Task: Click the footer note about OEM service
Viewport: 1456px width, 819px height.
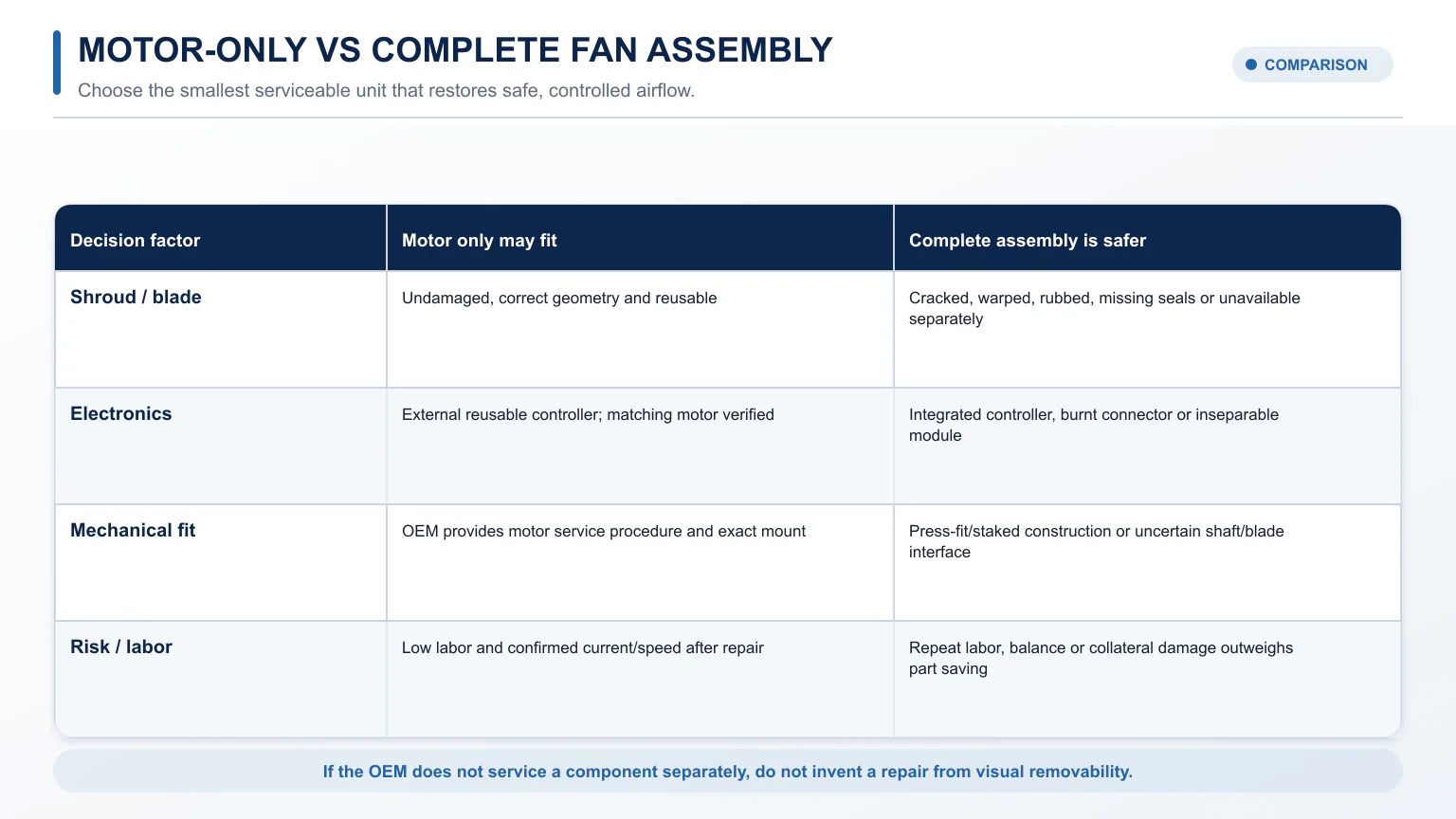Action: (x=728, y=772)
